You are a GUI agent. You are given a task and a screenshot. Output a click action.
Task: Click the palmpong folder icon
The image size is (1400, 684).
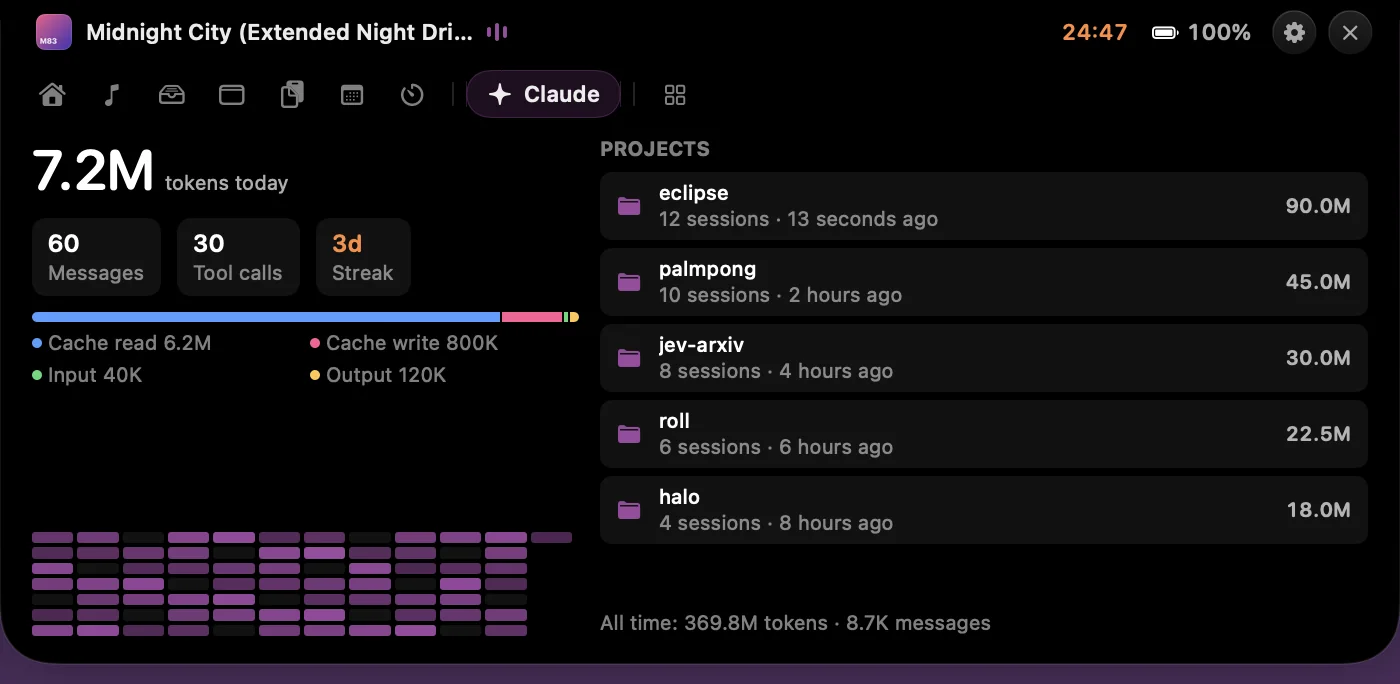point(629,282)
